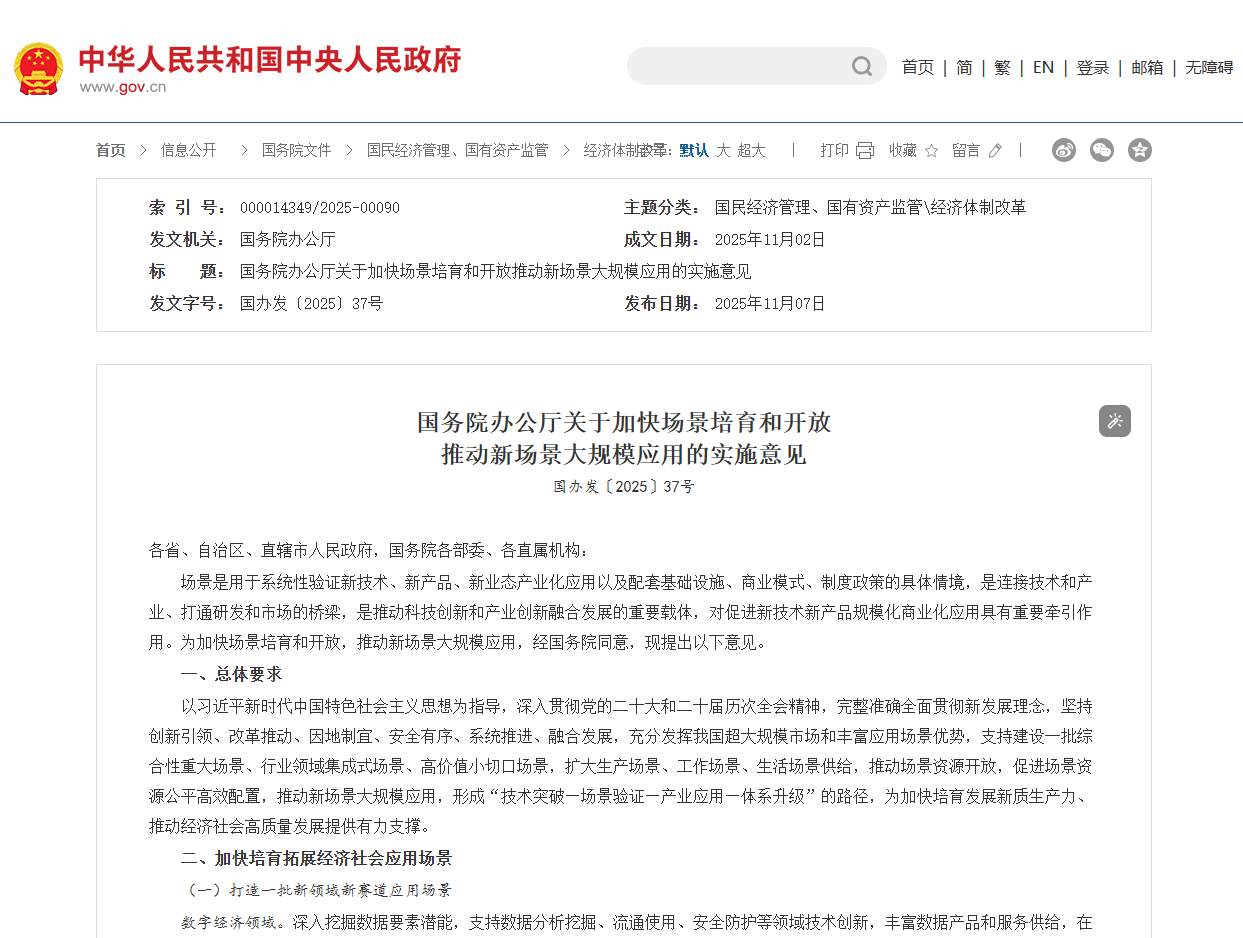This screenshot has height=938, width=1243.
Task: Open 首页 in the top navigation
Action: [x=917, y=67]
